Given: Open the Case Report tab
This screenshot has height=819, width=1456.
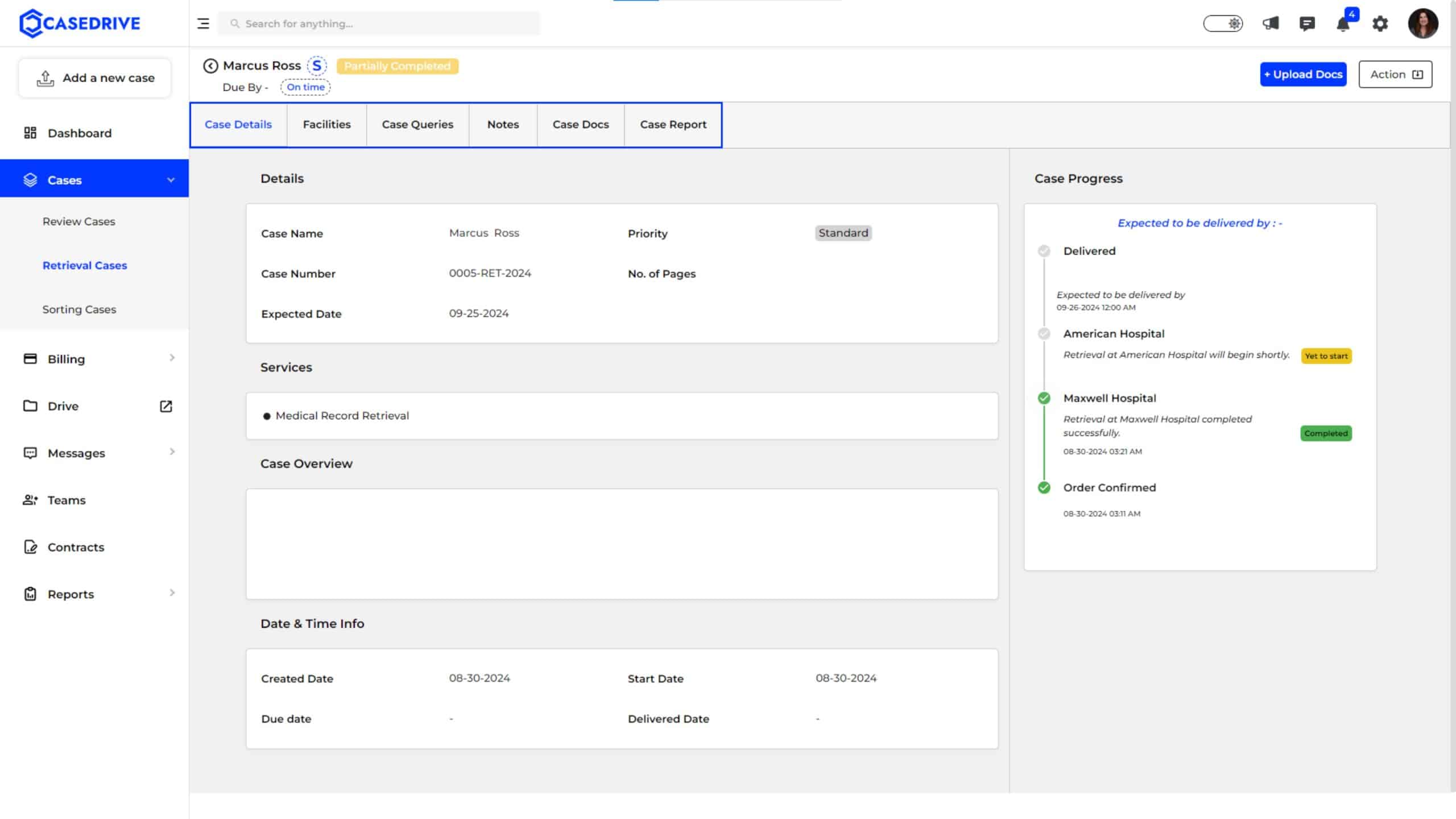Looking at the screenshot, I should click(673, 125).
